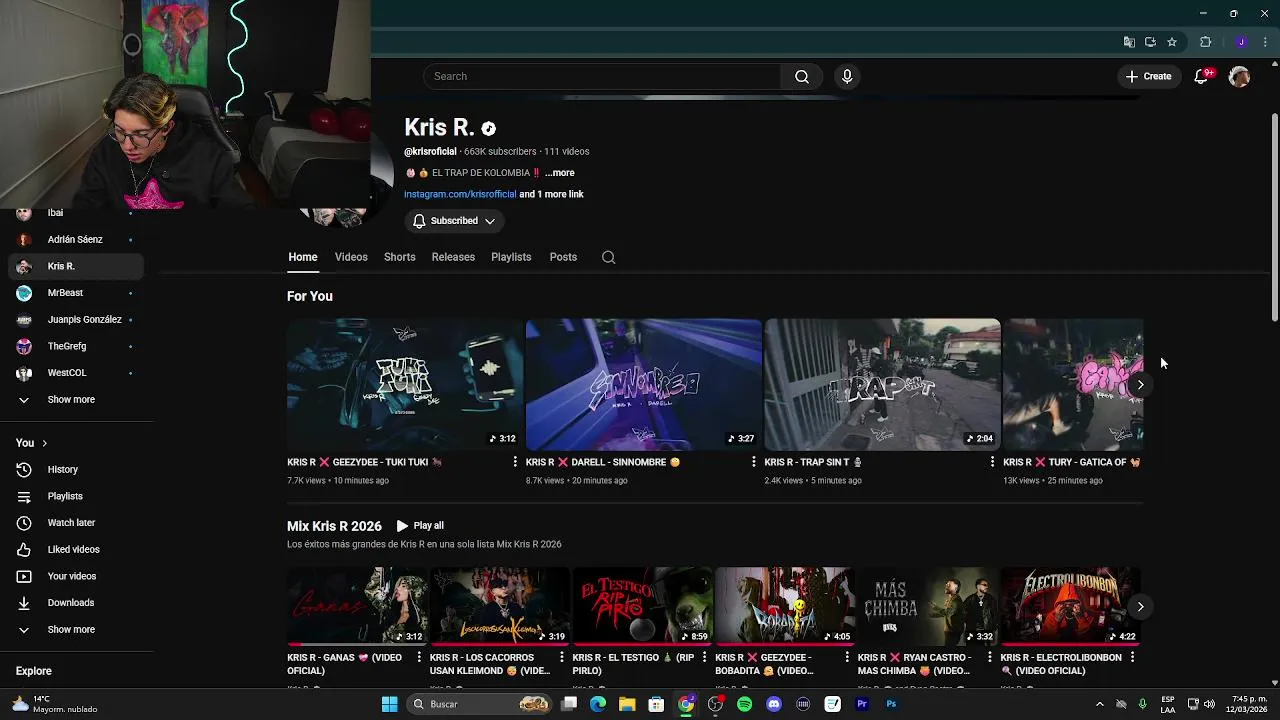This screenshot has width=1280, height=720.
Task: Open MrBeast subscription in sidebar
Action: coord(76,293)
